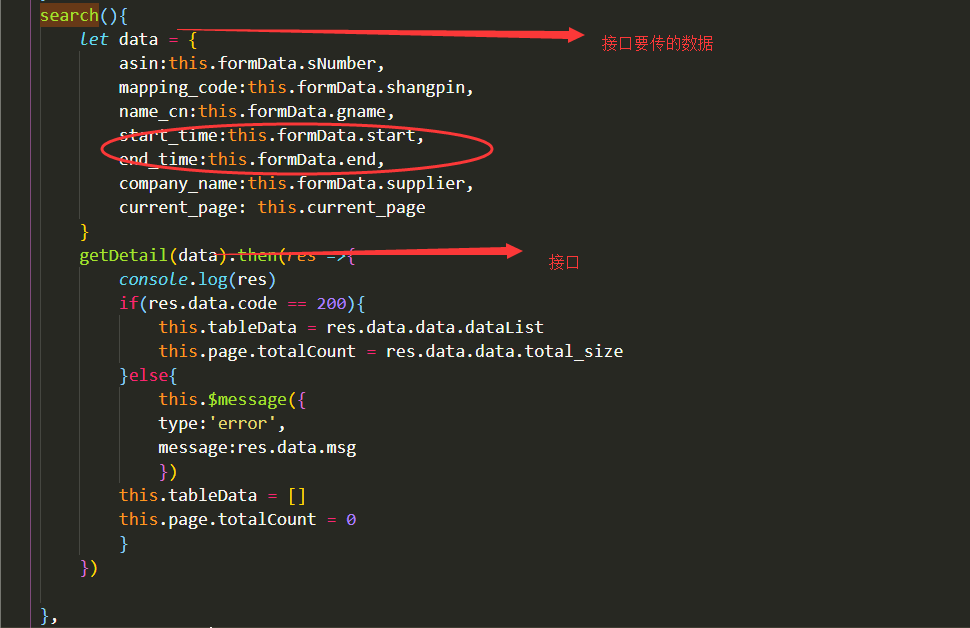
Task: Click the red annotation 接口要传的数据
Action: 657,43
